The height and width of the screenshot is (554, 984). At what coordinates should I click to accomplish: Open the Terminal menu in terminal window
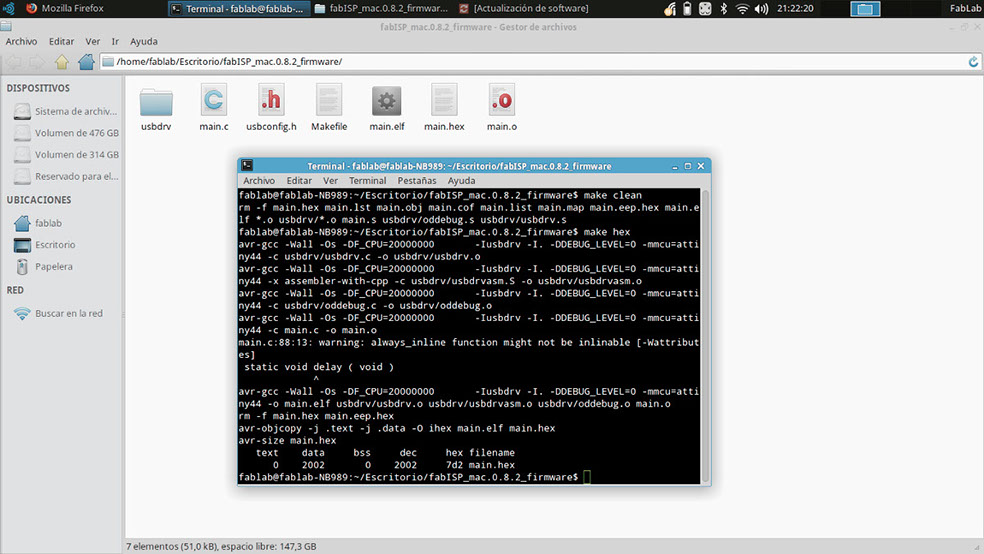pos(368,181)
